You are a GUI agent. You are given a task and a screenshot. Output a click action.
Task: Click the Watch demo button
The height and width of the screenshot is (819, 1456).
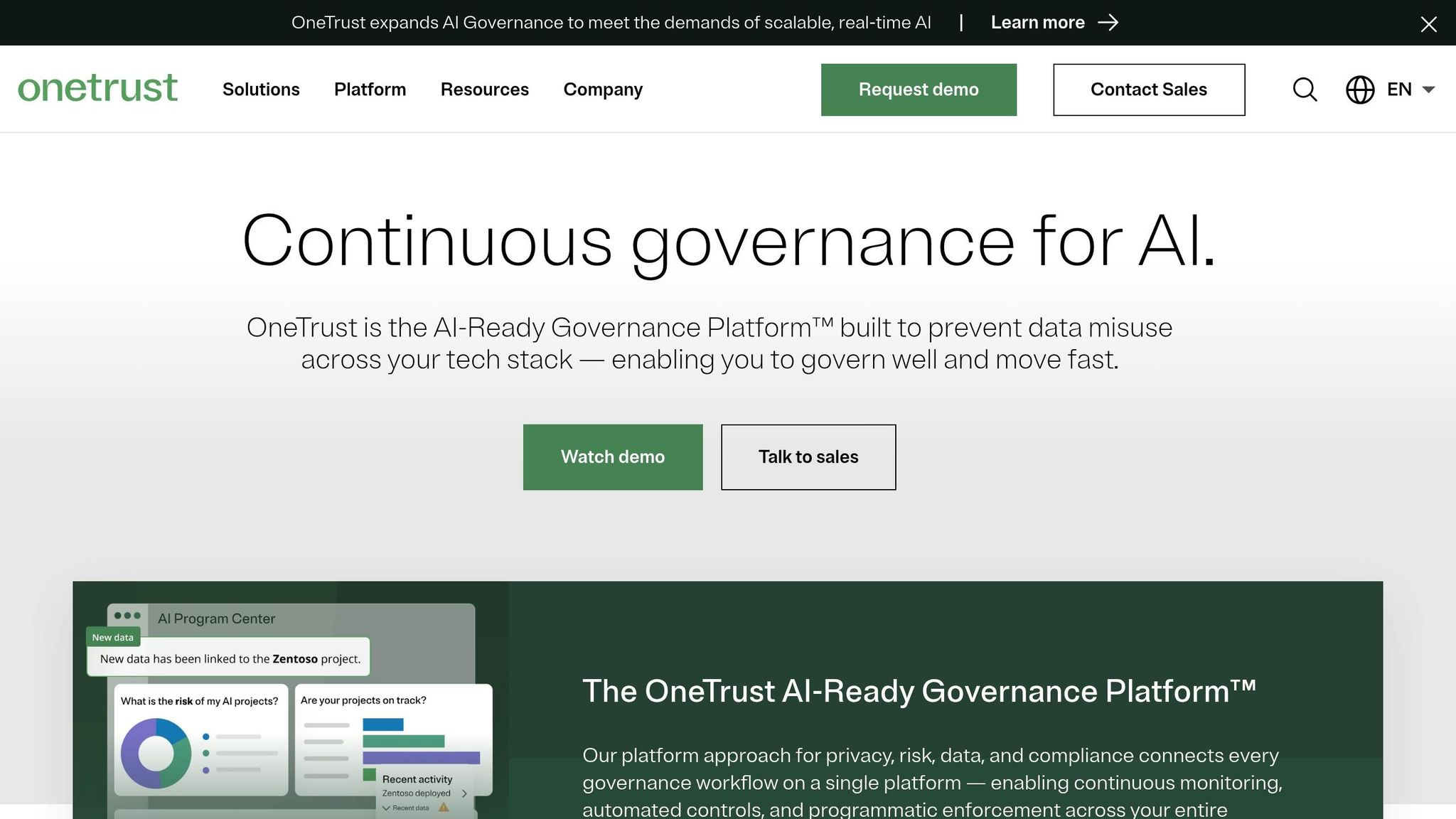pyautogui.click(x=612, y=456)
